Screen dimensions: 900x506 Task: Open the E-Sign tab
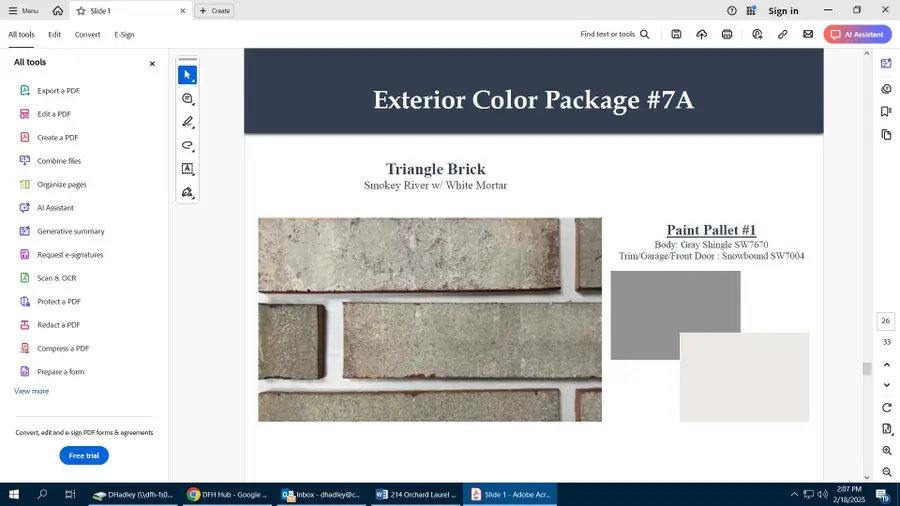[124, 34]
